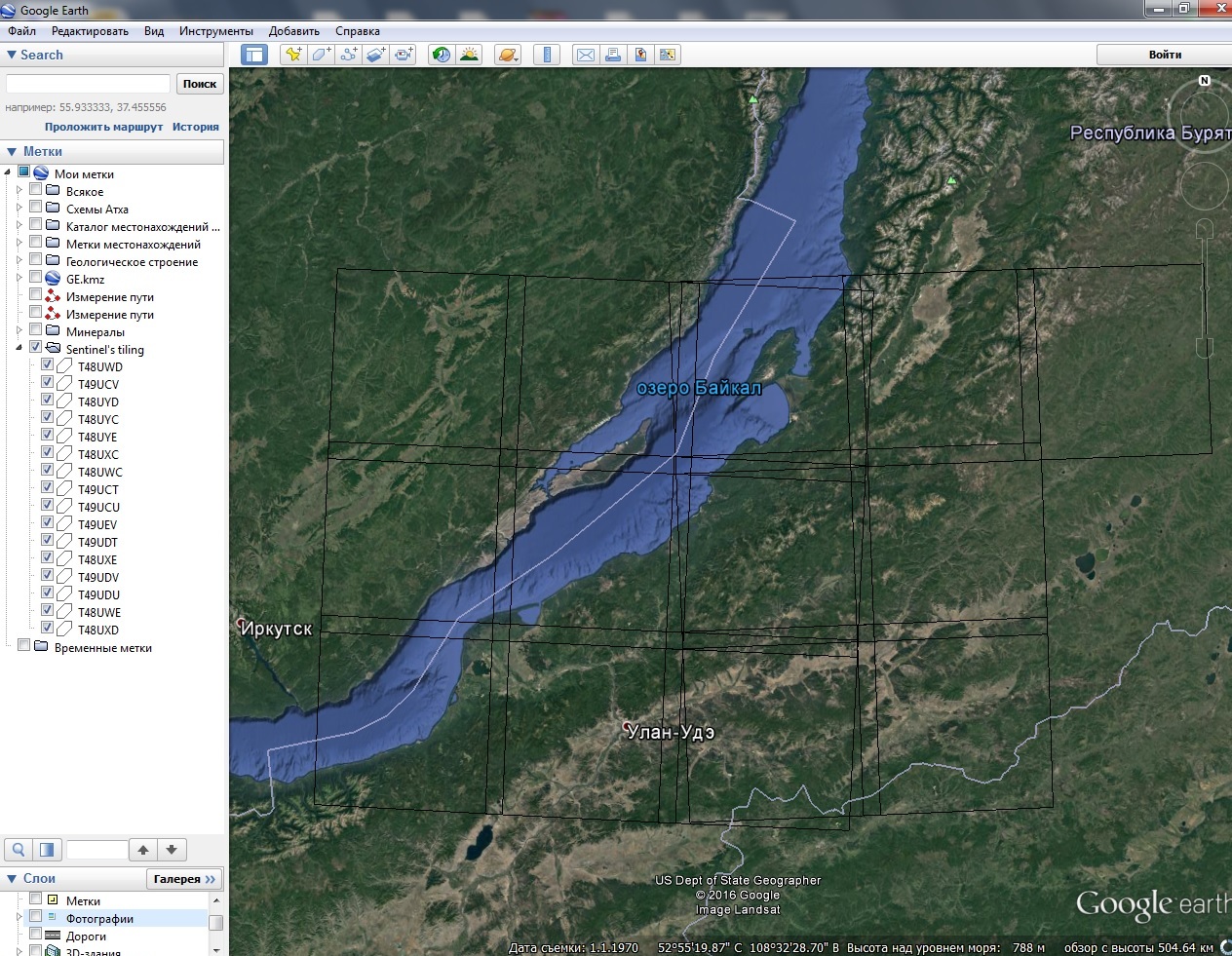Open the planet switcher dropdown
This screenshot has height=956, width=1232.
[x=508, y=55]
